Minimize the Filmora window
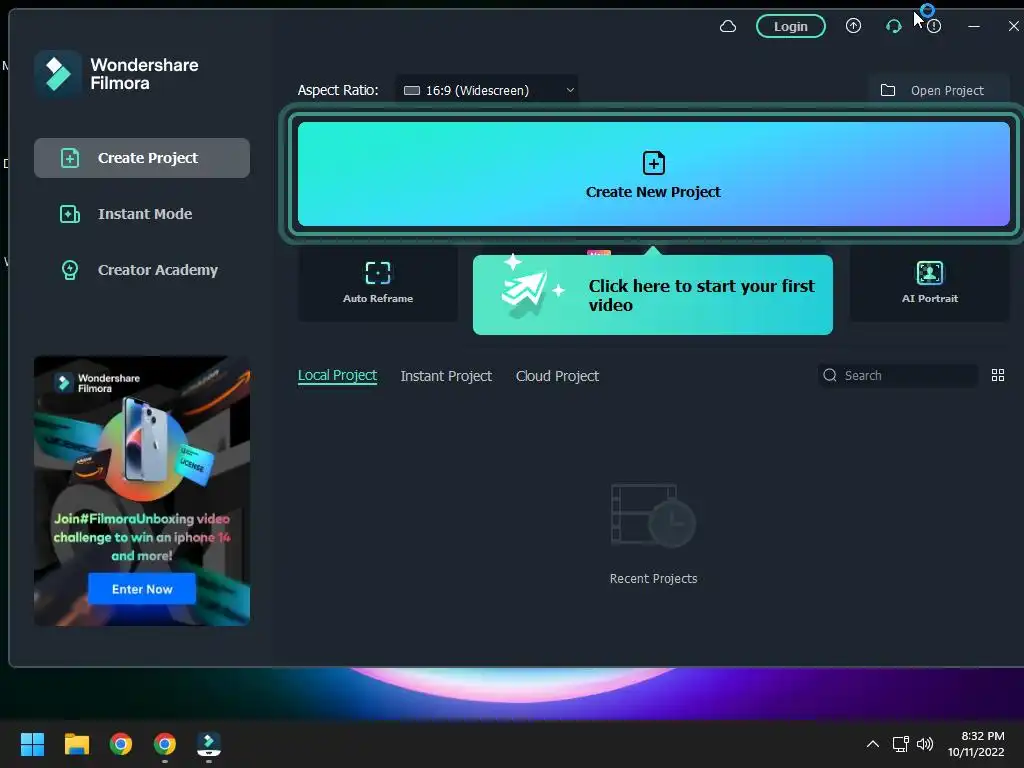Image resolution: width=1024 pixels, height=768 pixels. [x=974, y=26]
